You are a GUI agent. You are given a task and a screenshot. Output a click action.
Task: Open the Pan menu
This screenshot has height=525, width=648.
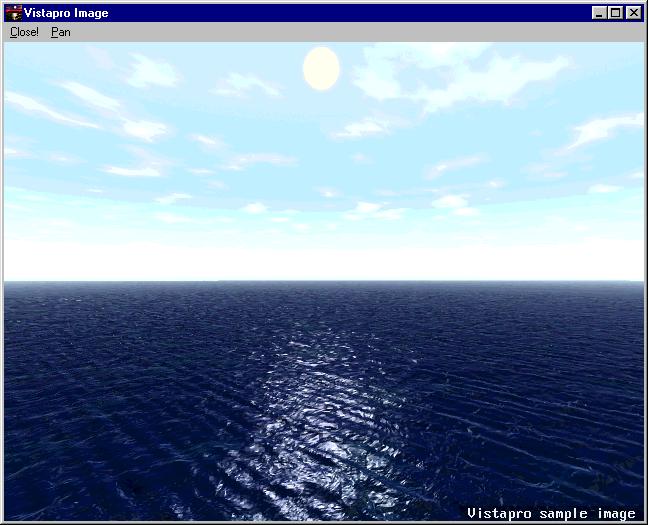point(61,32)
